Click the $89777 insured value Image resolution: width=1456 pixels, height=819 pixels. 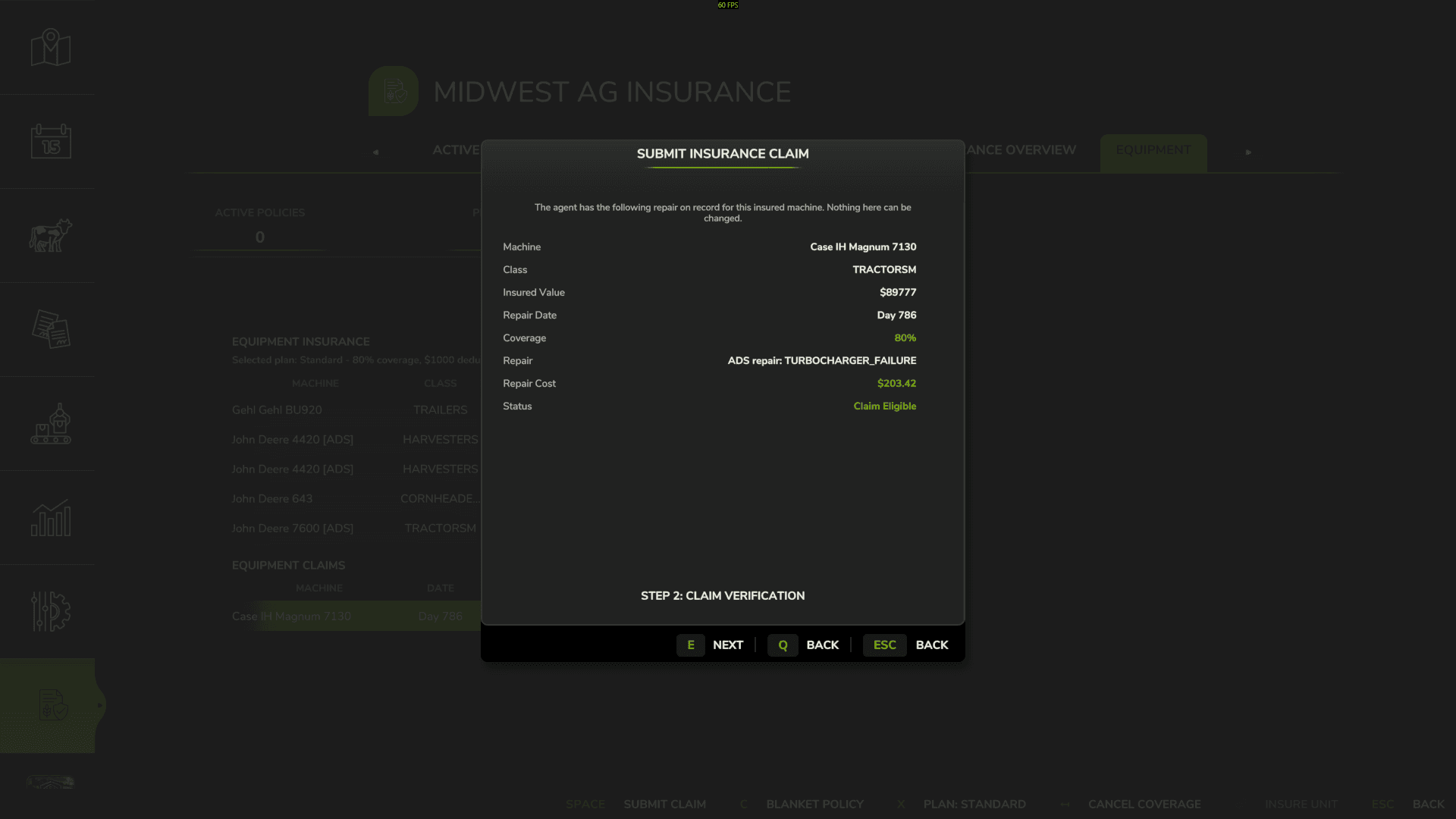pyautogui.click(x=898, y=292)
